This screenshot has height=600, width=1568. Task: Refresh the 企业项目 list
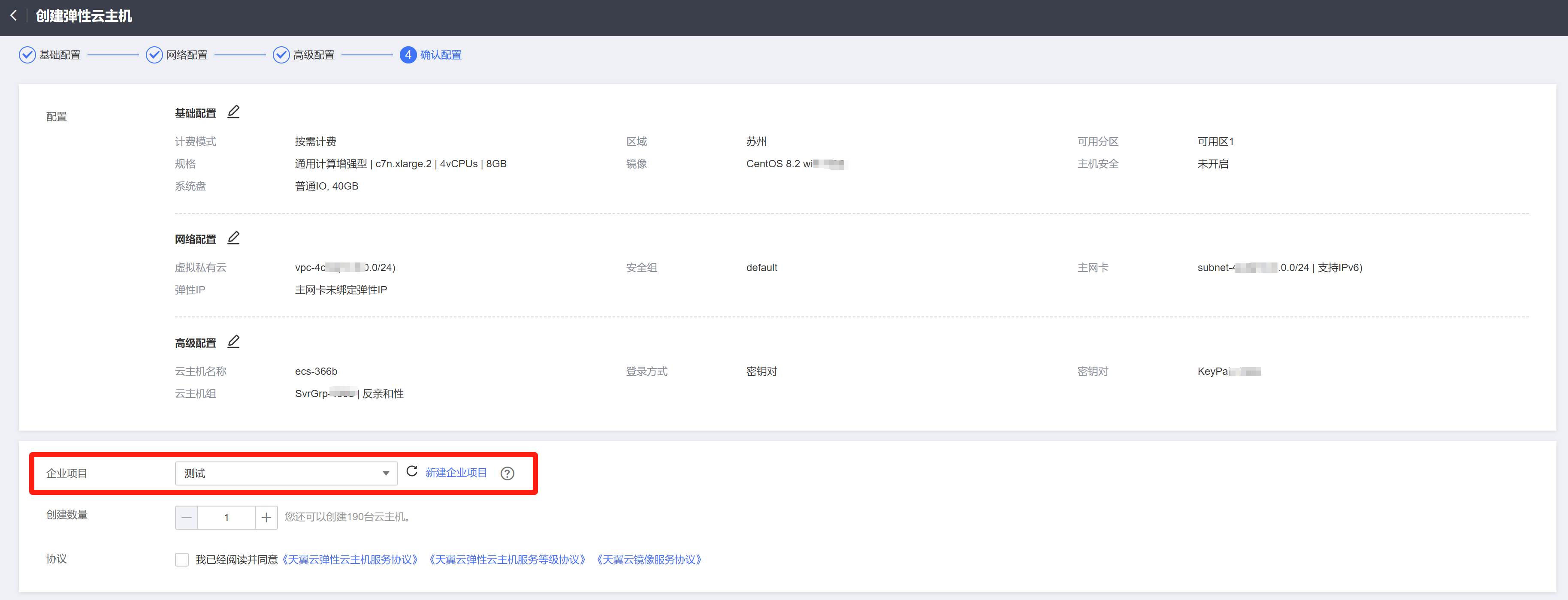pyautogui.click(x=411, y=472)
